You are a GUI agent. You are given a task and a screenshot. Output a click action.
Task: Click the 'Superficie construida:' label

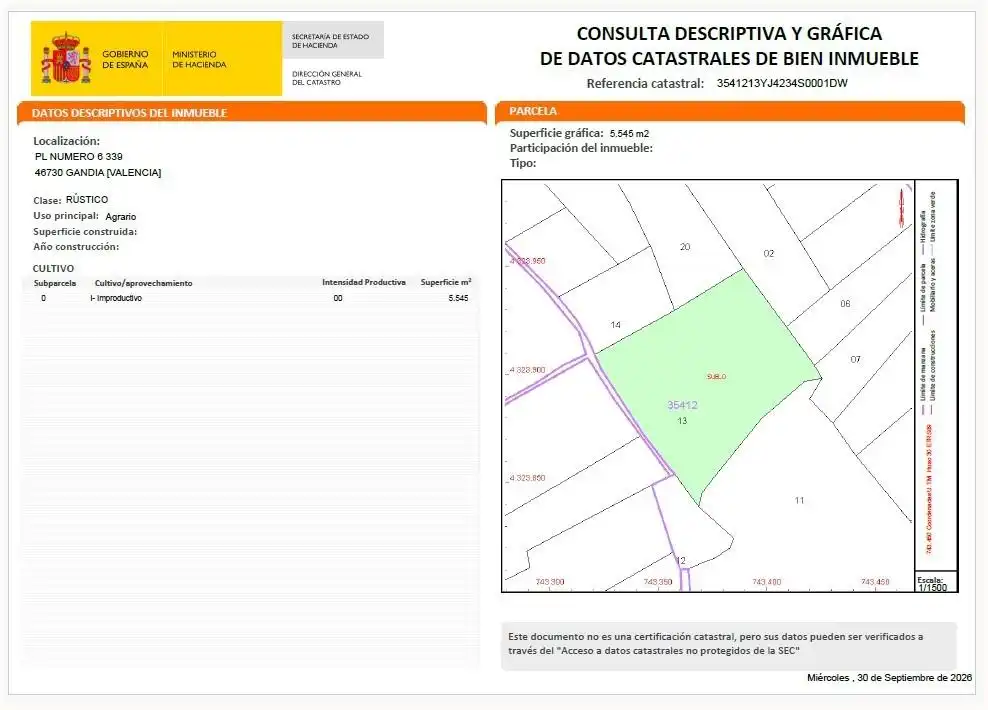[x=85, y=232]
